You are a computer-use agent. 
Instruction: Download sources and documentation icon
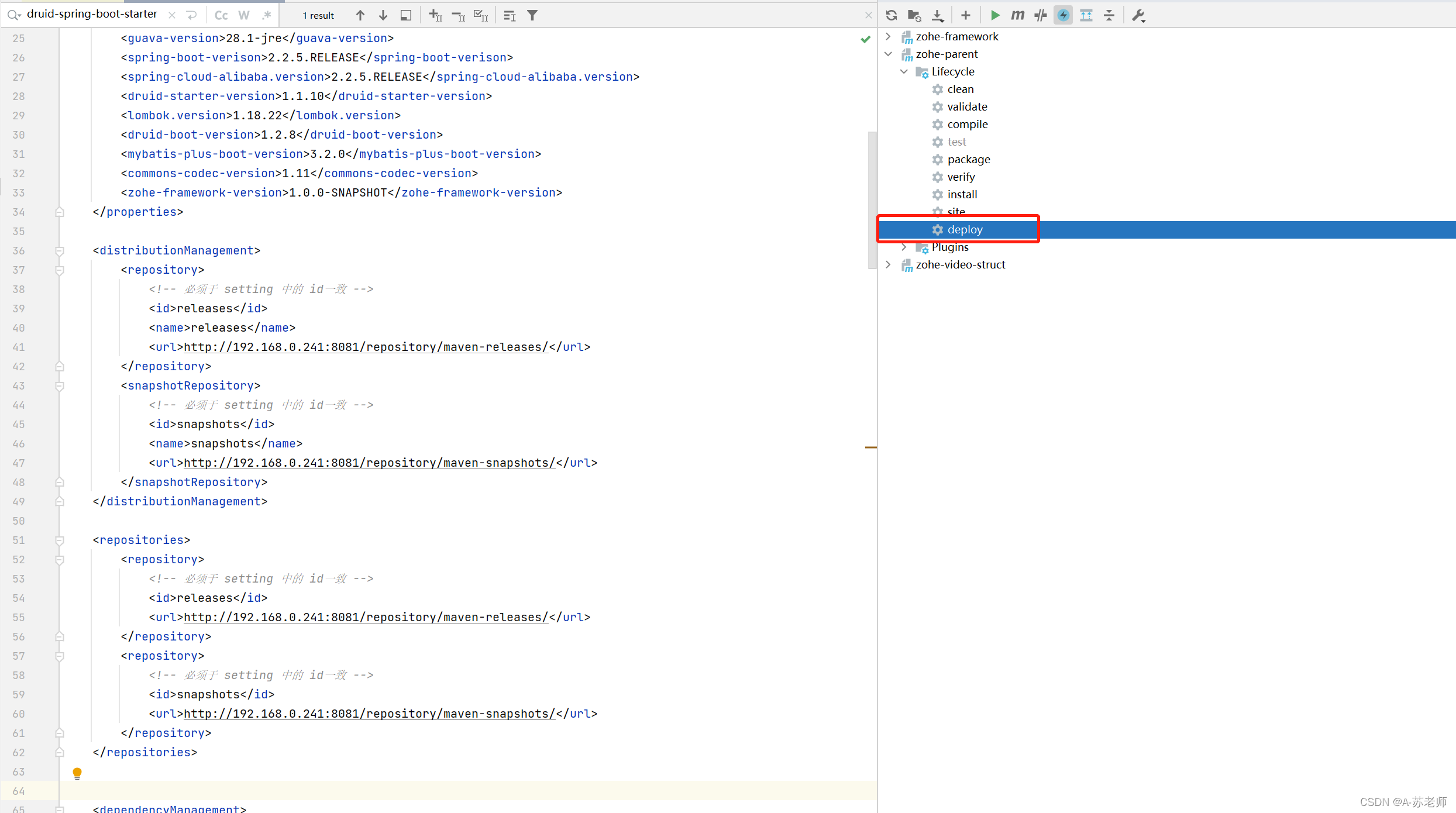pos(938,15)
